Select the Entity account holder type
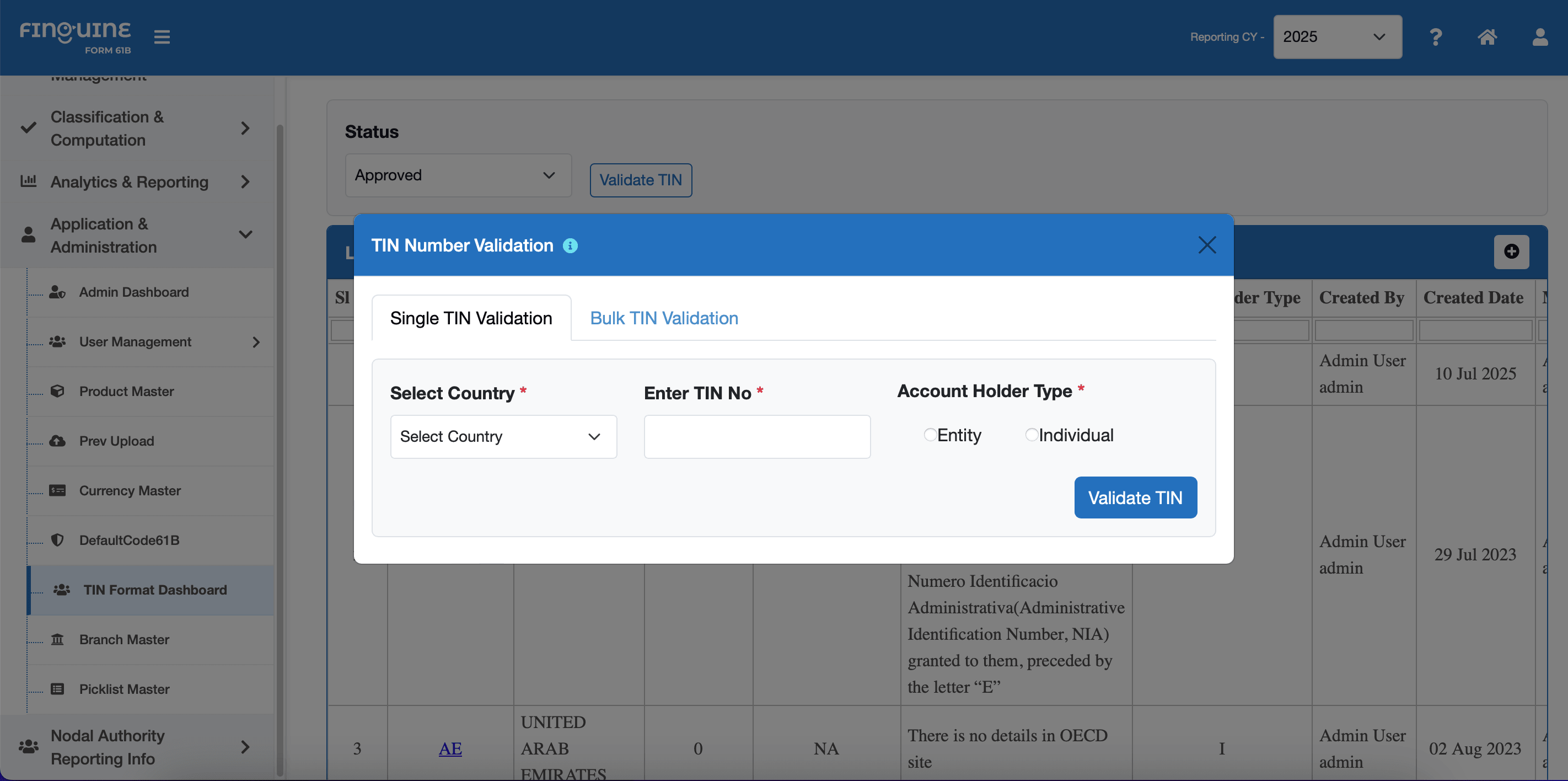Viewport: 1568px width, 781px height. (930, 435)
